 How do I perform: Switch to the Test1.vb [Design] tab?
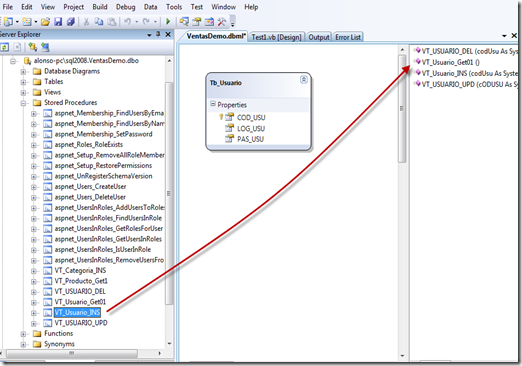tap(276, 37)
